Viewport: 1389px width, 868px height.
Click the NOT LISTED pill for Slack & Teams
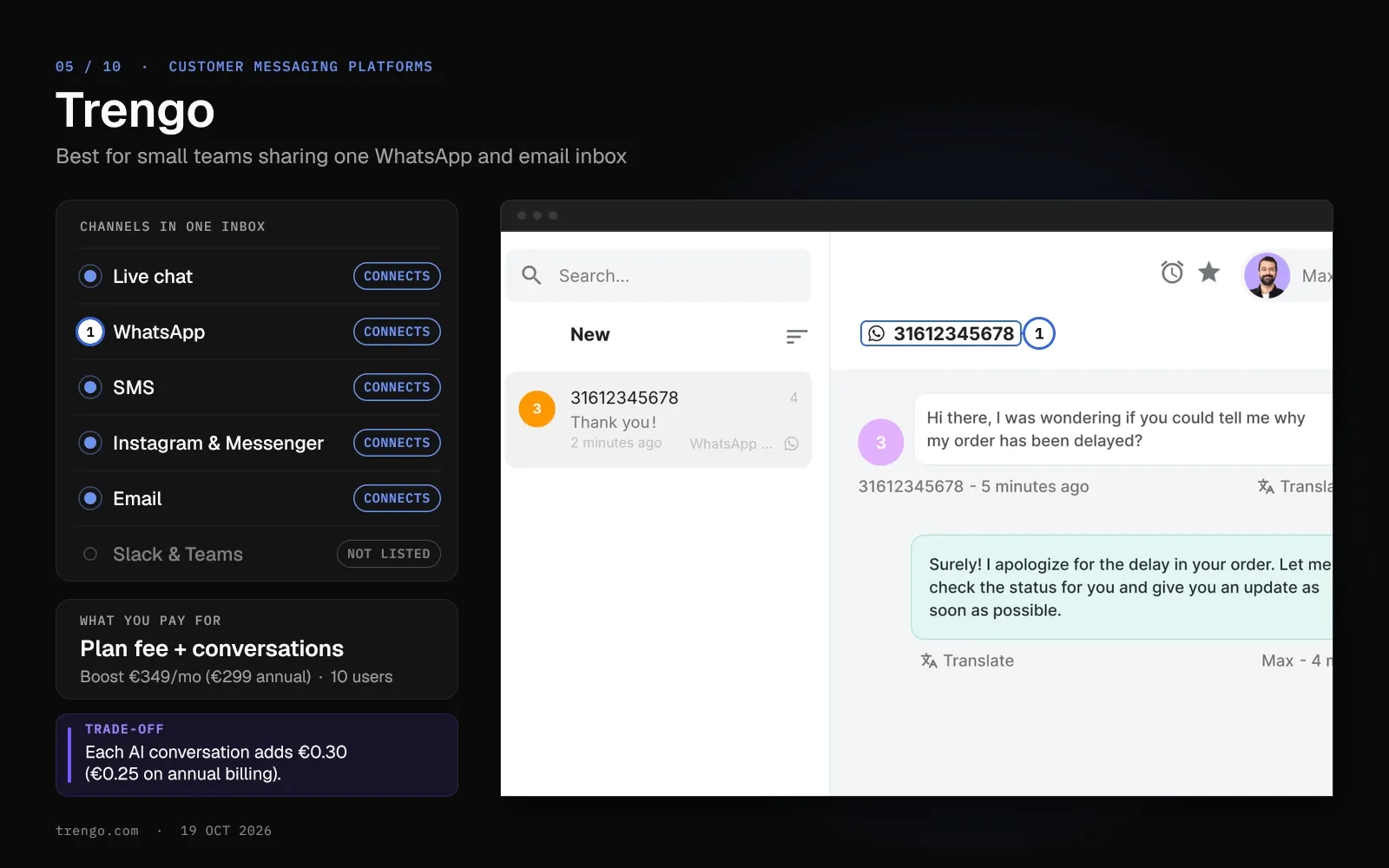pos(389,554)
